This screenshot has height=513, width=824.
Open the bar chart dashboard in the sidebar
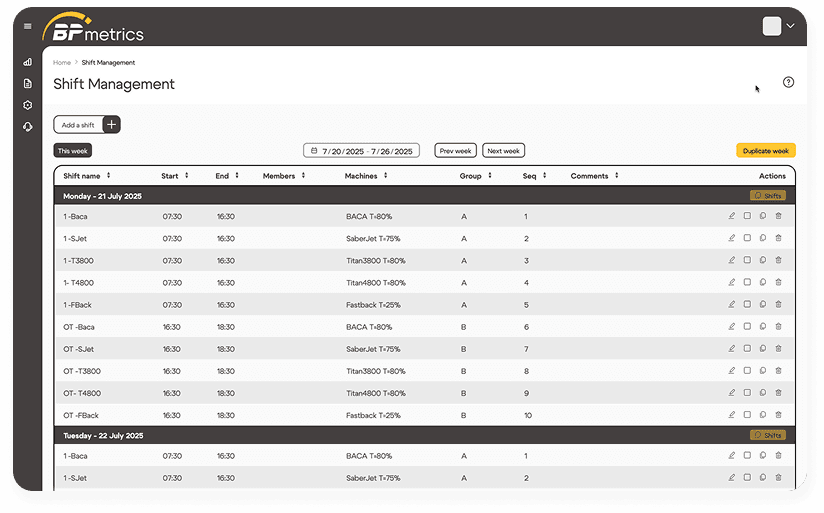click(x=28, y=62)
